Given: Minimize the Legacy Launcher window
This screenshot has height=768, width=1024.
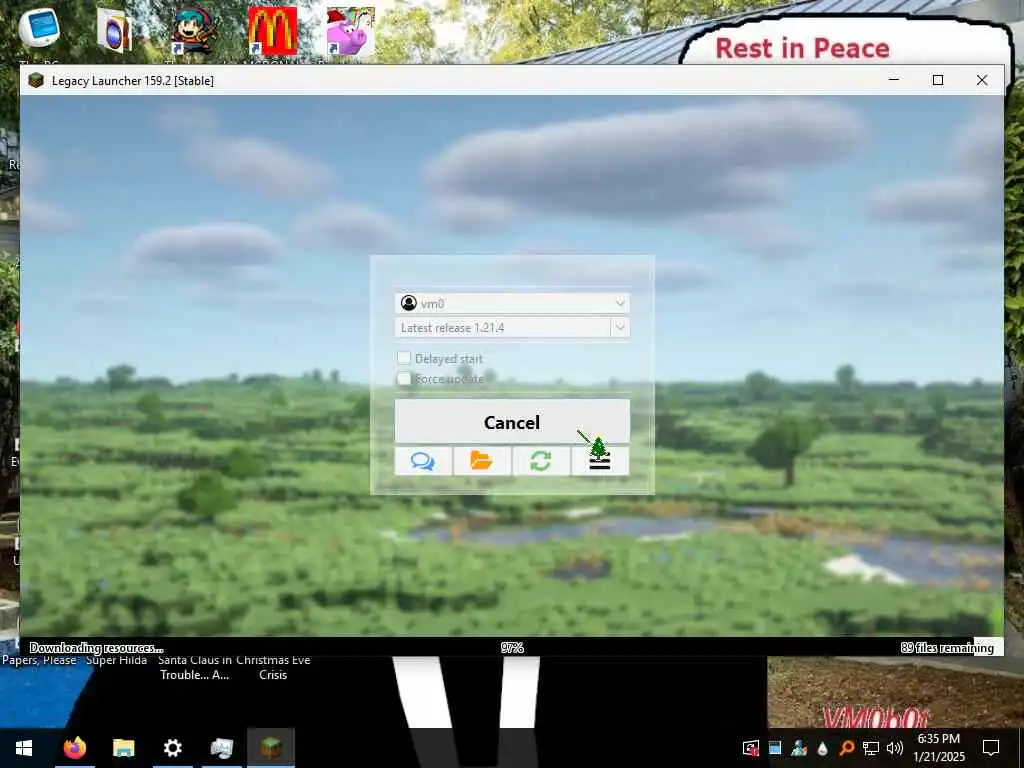Looking at the screenshot, I should (x=894, y=80).
